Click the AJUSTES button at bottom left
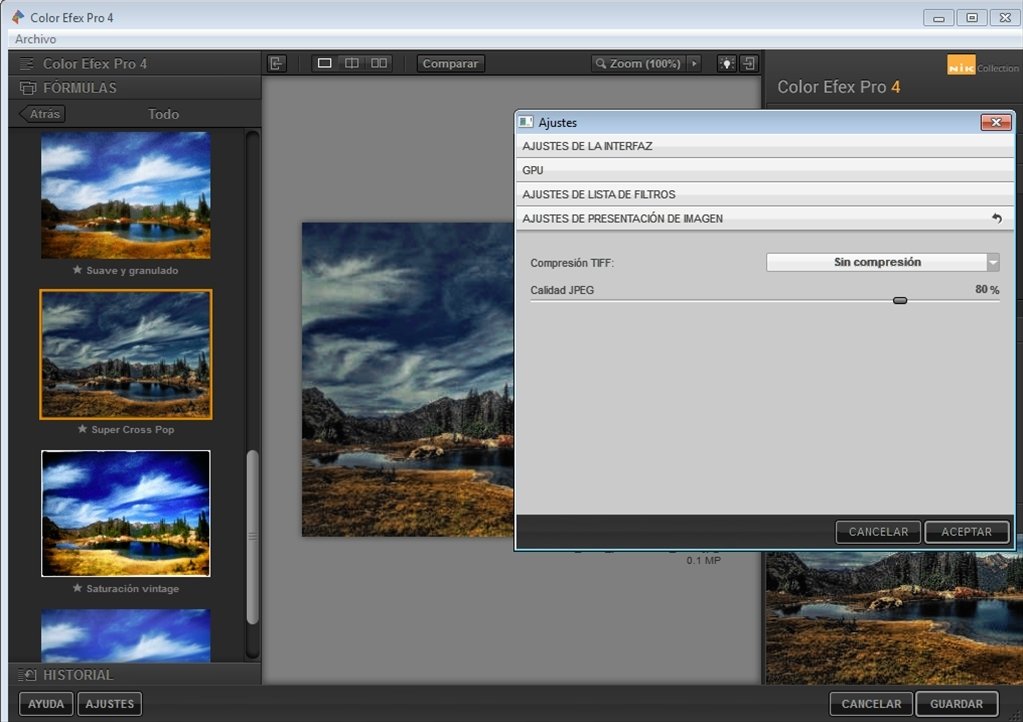Screen dimensions: 1023x722 [x=110, y=704]
